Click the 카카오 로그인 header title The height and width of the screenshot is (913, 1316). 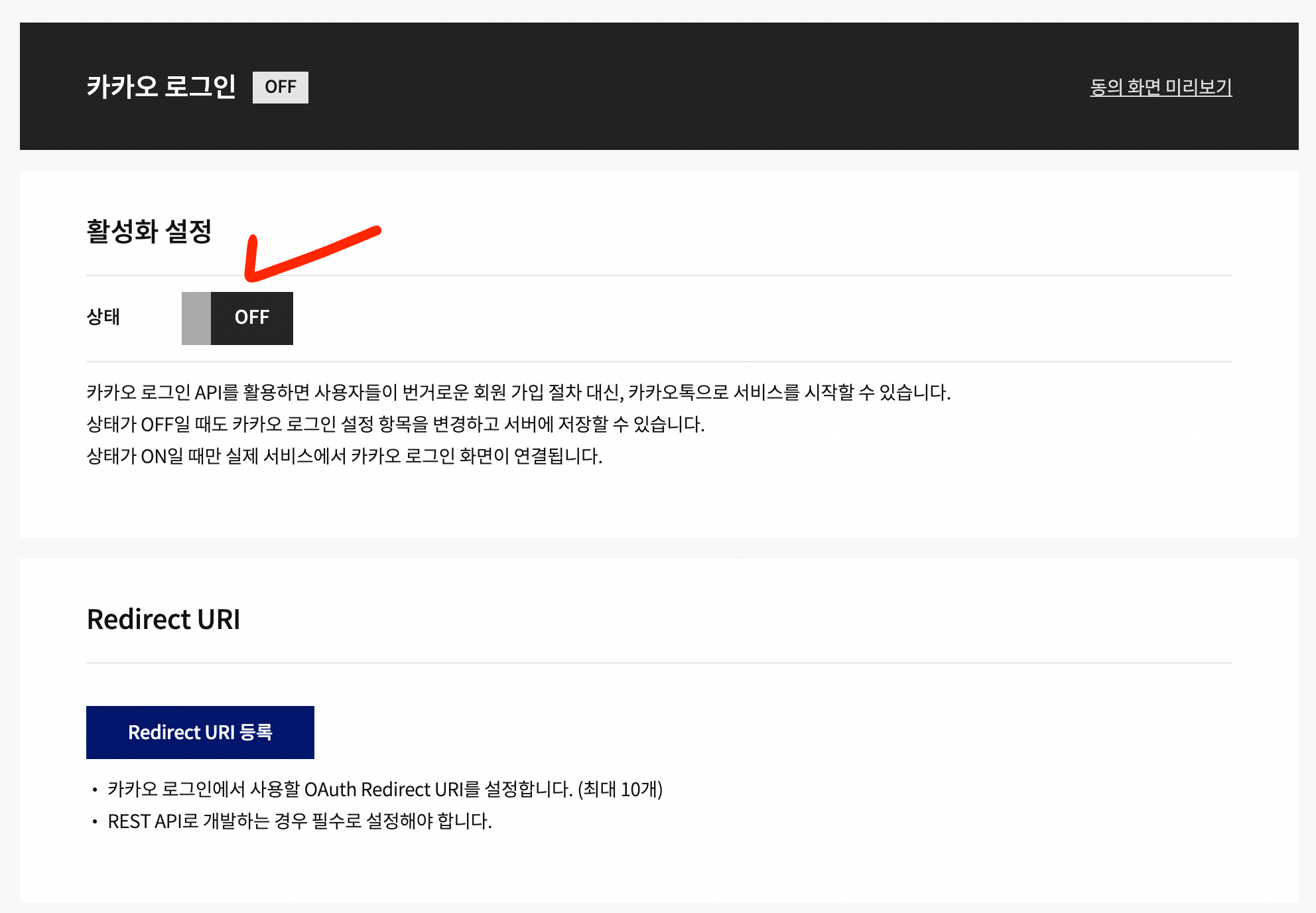tap(161, 87)
